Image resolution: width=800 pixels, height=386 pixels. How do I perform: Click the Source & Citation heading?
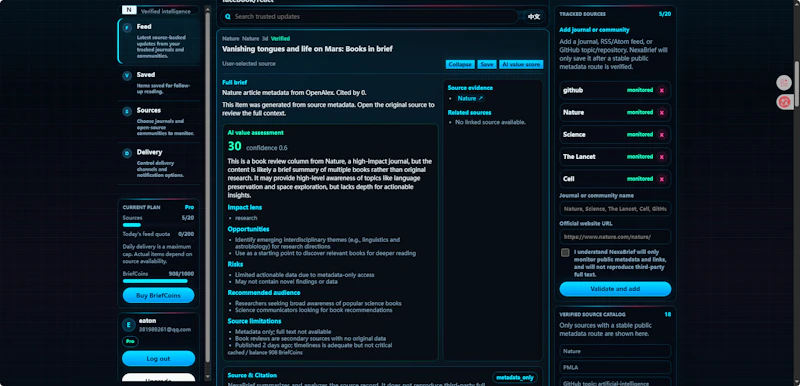point(252,375)
